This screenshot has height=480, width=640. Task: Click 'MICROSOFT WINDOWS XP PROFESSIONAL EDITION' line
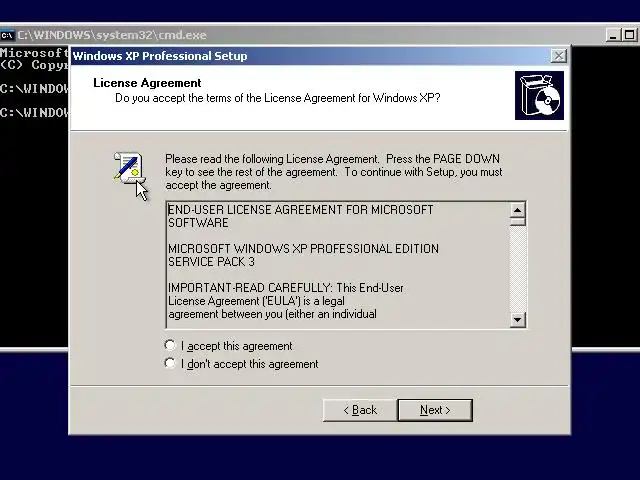click(x=303, y=249)
